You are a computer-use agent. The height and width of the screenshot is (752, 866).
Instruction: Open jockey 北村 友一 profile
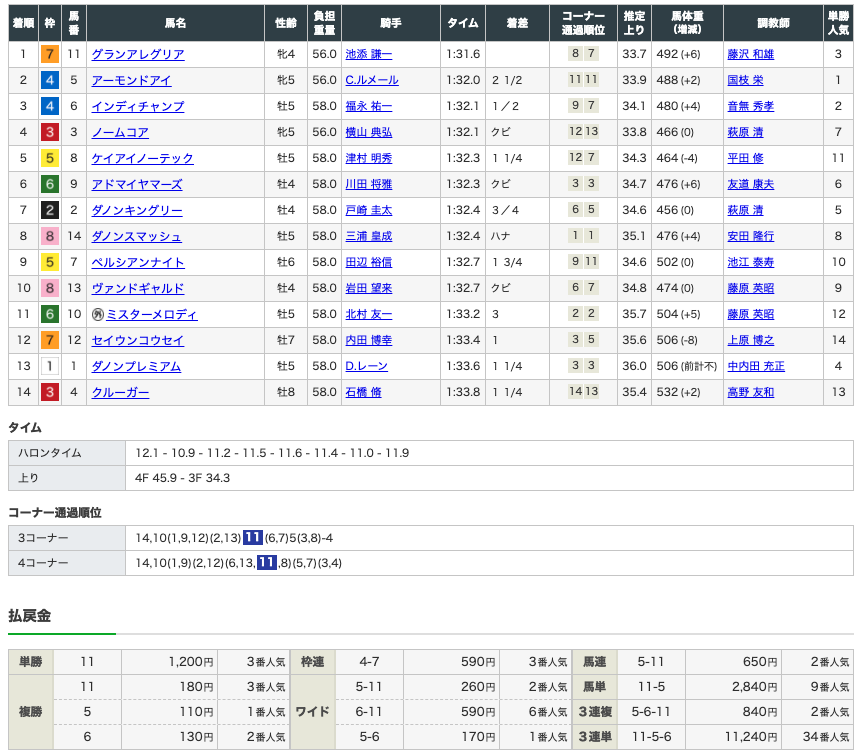(x=369, y=314)
